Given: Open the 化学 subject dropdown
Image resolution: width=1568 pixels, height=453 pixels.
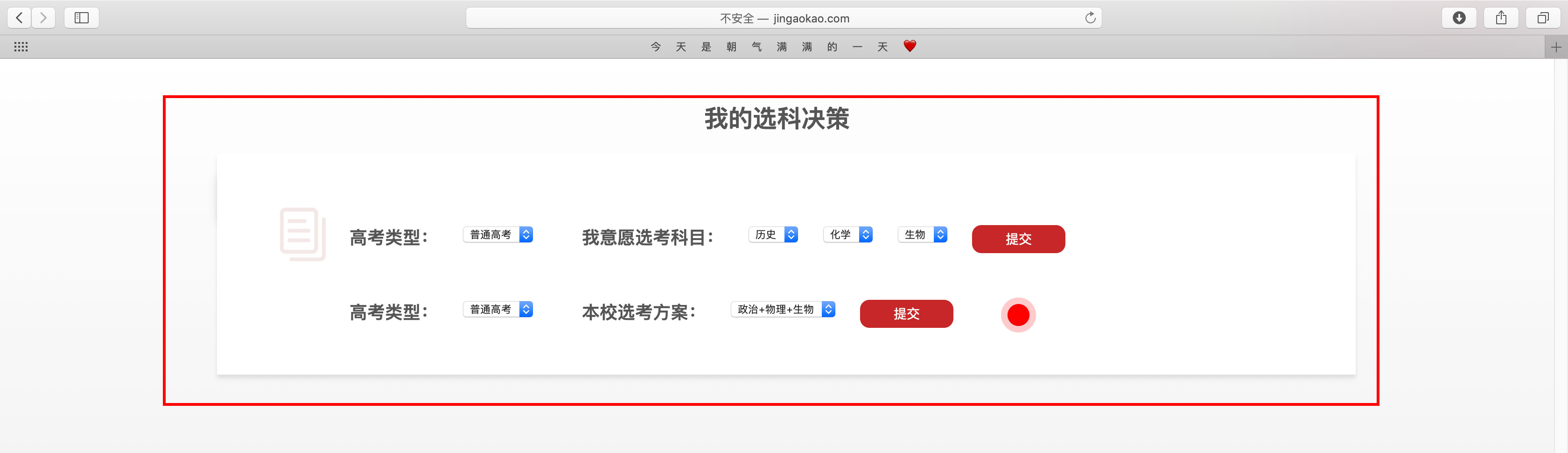Looking at the screenshot, I should tap(848, 234).
